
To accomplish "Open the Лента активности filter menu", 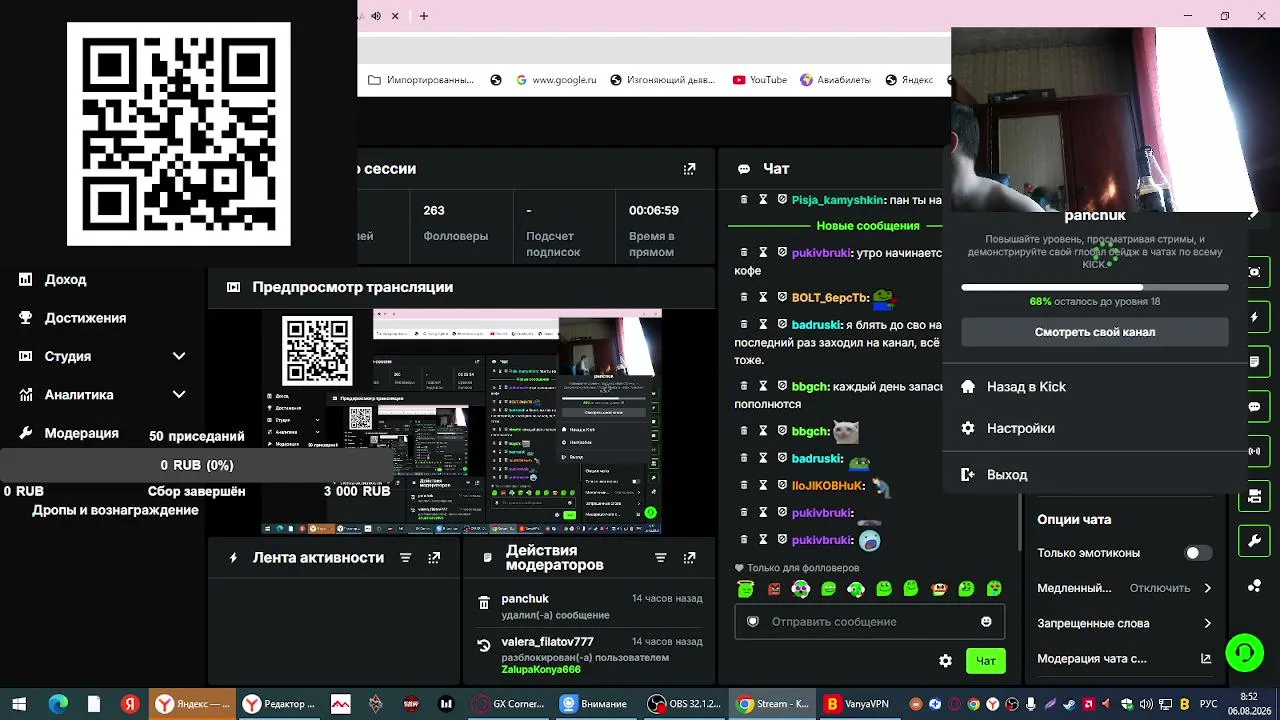I will tap(405, 558).
